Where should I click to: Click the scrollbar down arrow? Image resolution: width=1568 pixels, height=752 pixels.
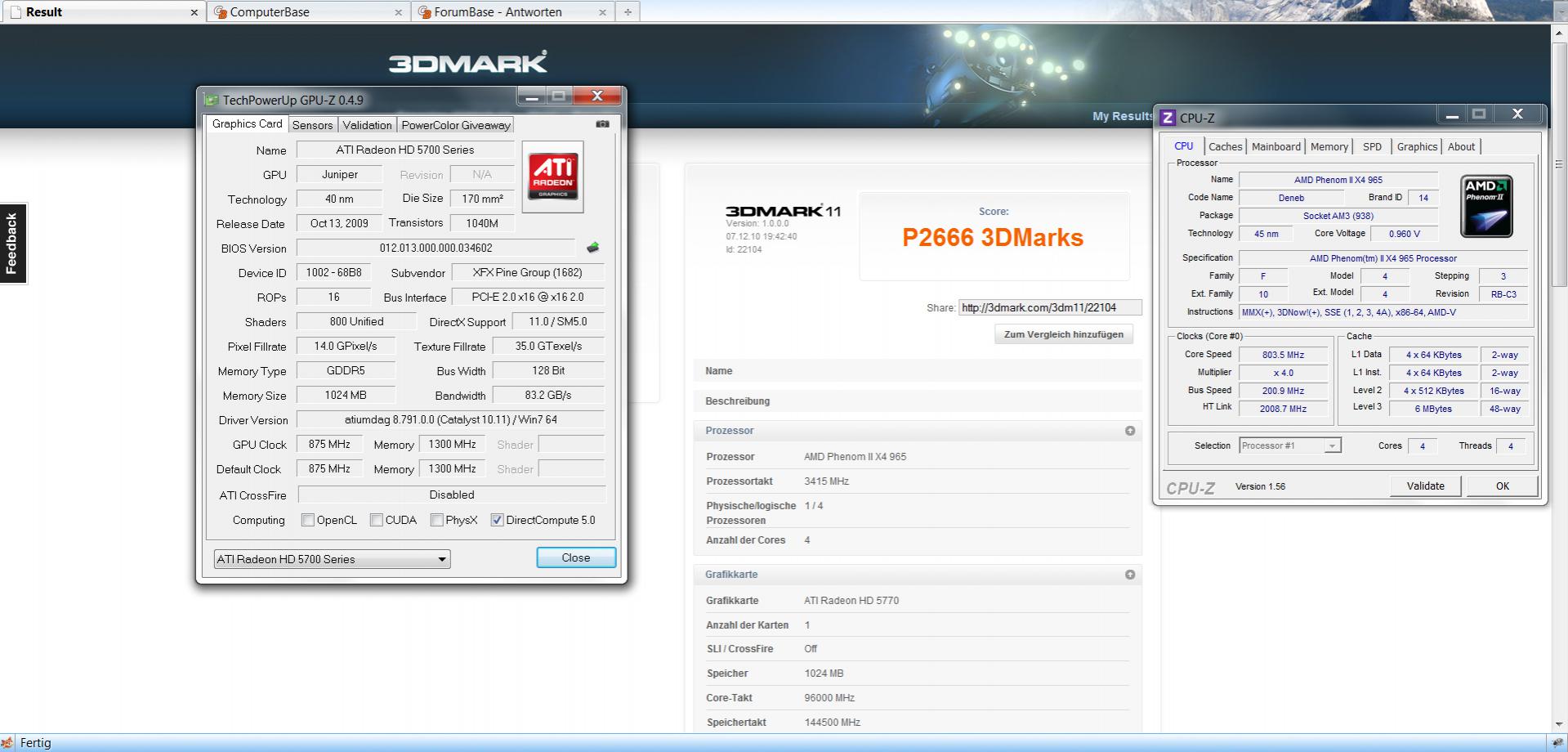coord(1559,724)
